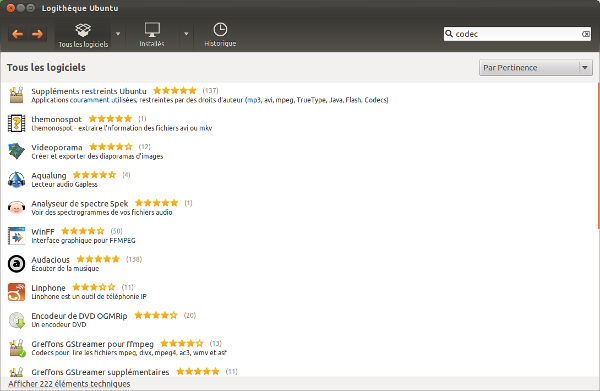Click the scrollbar on the results list
The image size is (600, 391).
tap(598, 156)
